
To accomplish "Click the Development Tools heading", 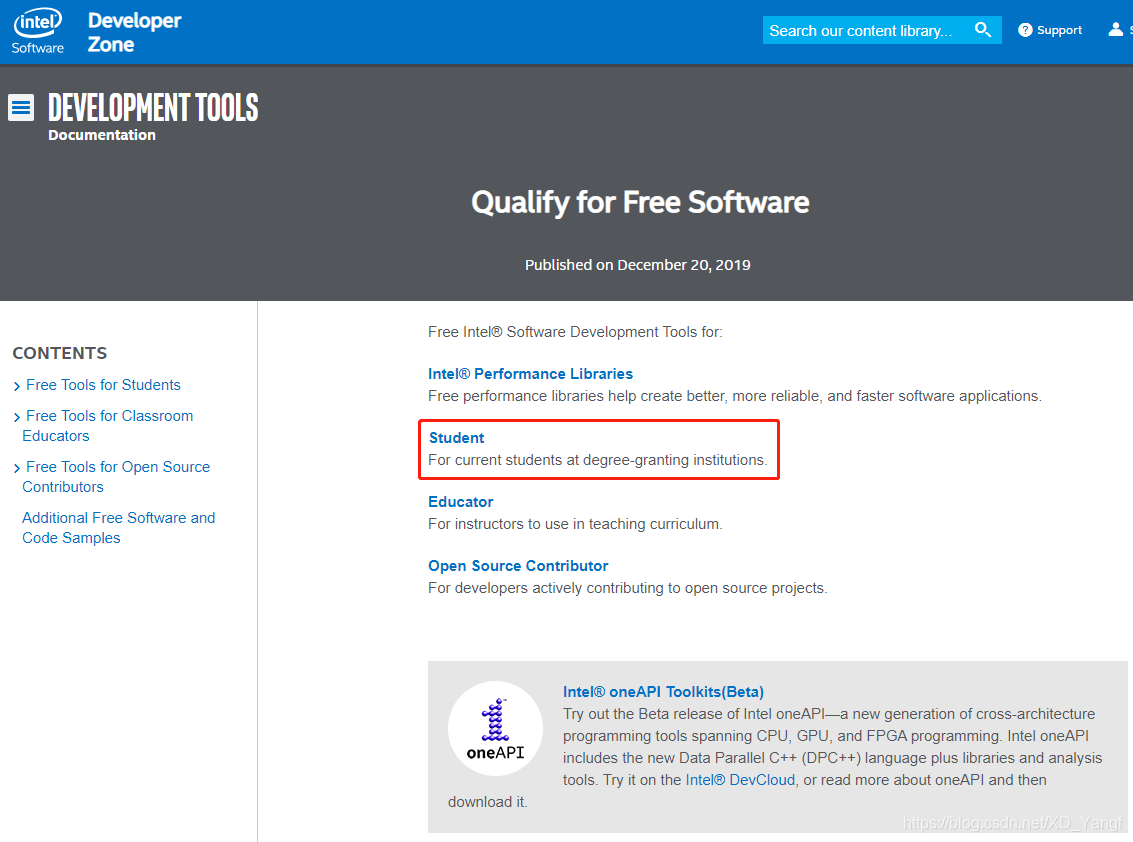I will click(153, 108).
